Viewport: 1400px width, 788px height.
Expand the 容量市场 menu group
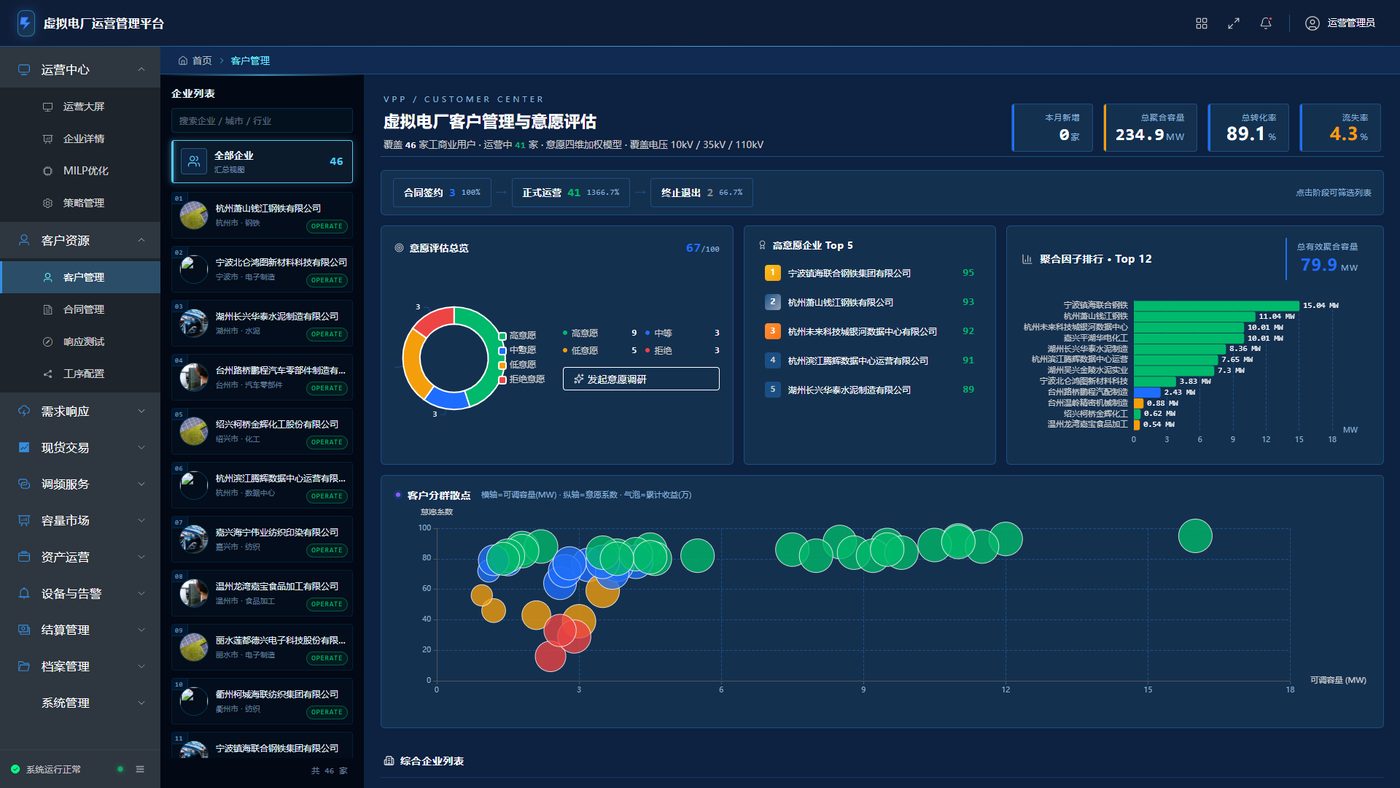pos(80,520)
